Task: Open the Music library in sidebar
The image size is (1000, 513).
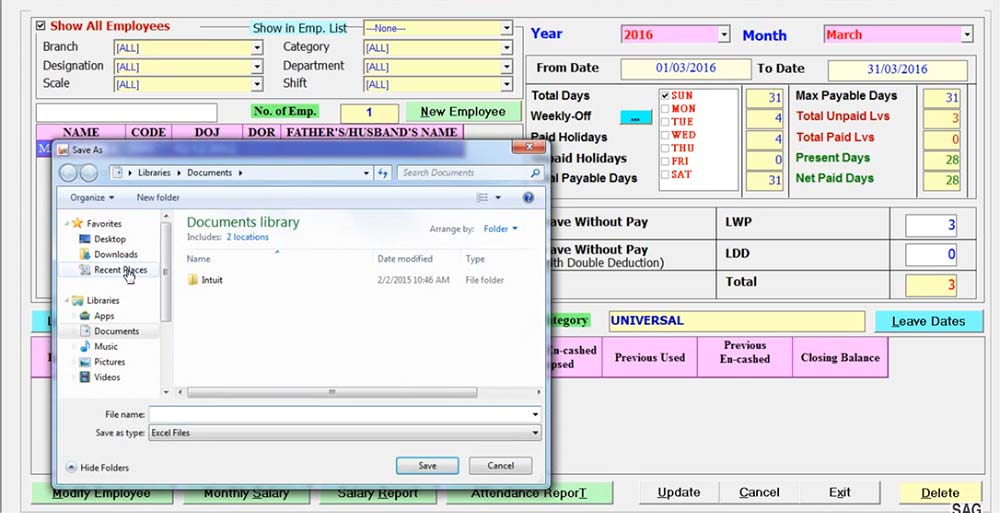Action: (106, 346)
